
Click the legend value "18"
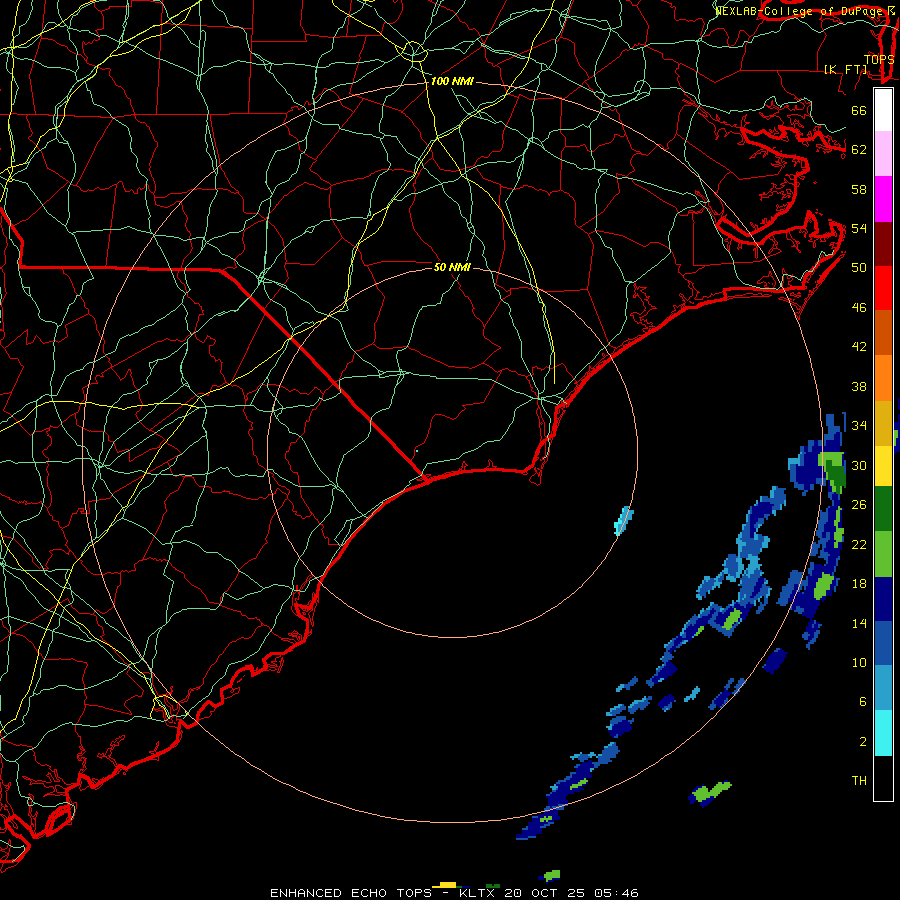click(x=859, y=584)
